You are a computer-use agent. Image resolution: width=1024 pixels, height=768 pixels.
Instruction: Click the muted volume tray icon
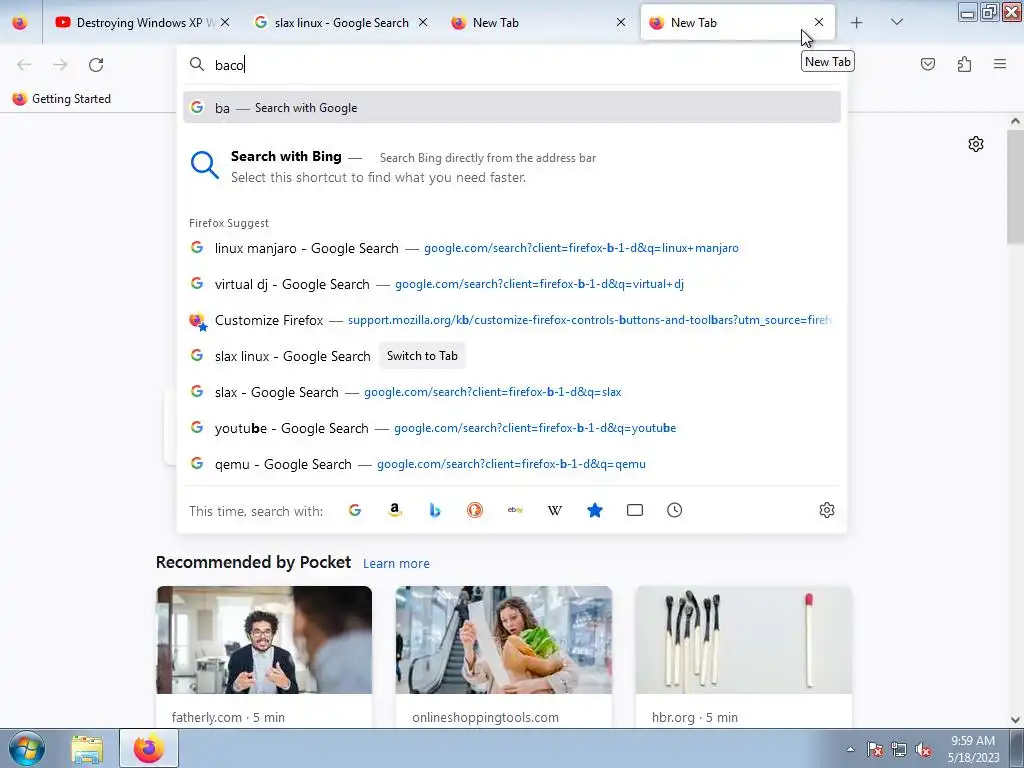[x=923, y=749]
